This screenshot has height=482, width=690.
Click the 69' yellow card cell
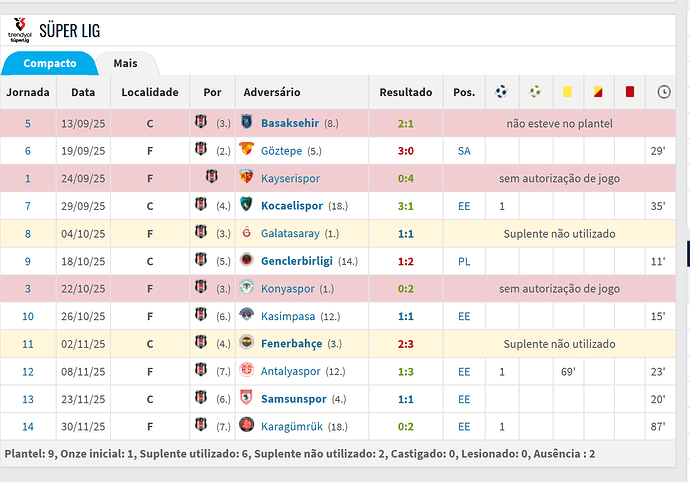tap(568, 372)
